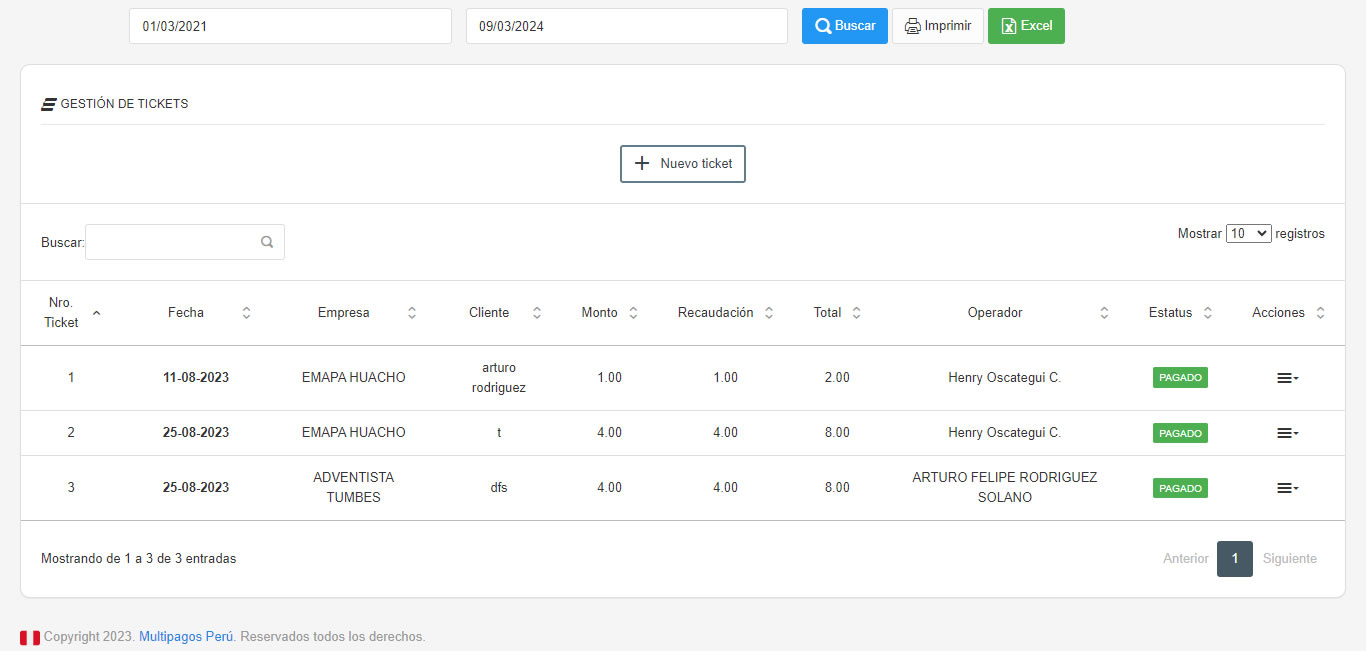The width and height of the screenshot is (1366, 651).
Task: Sort table by Cliente column
Action: 536,313
